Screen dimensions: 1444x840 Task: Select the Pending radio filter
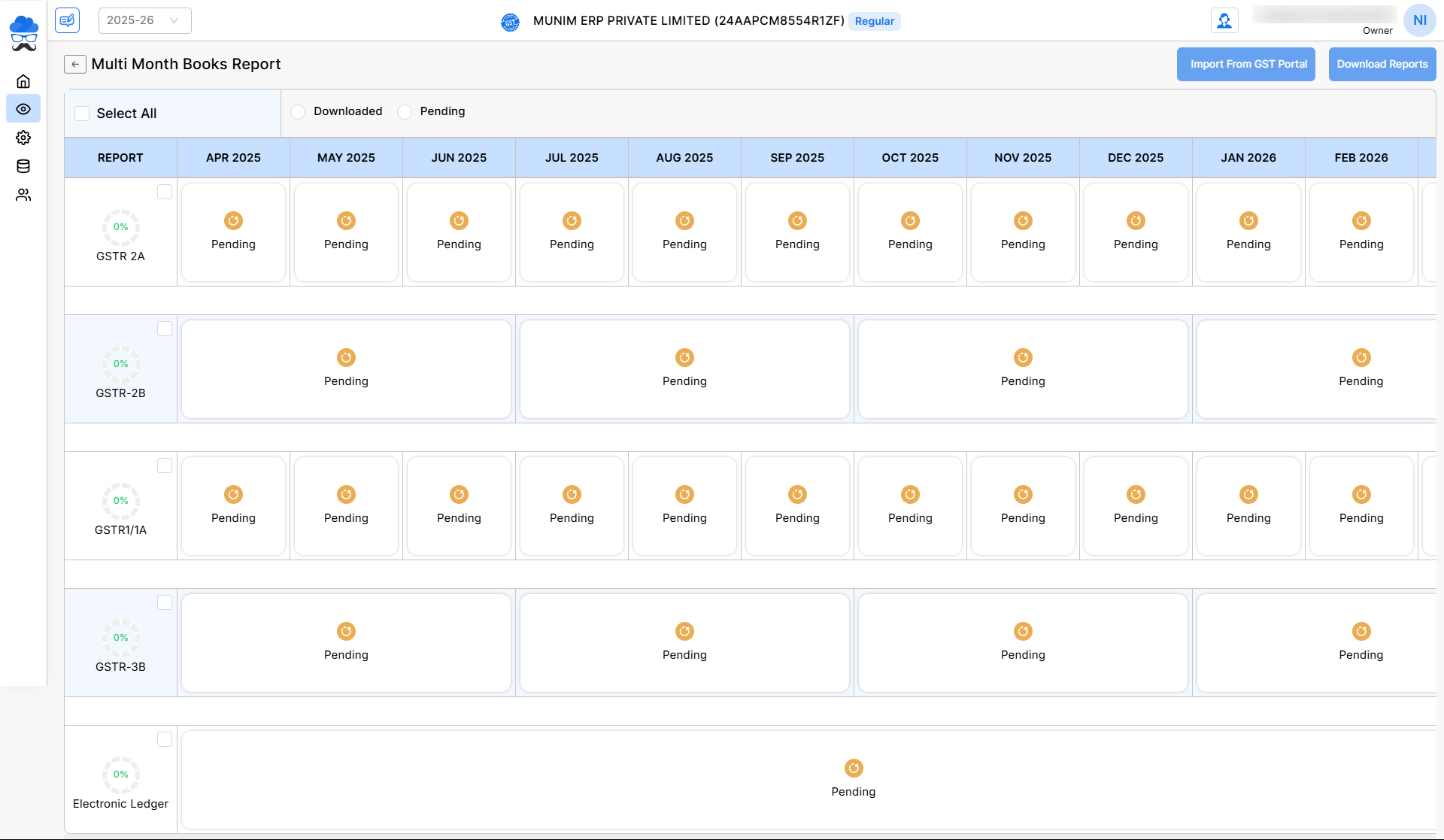click(x=405, y=111)
